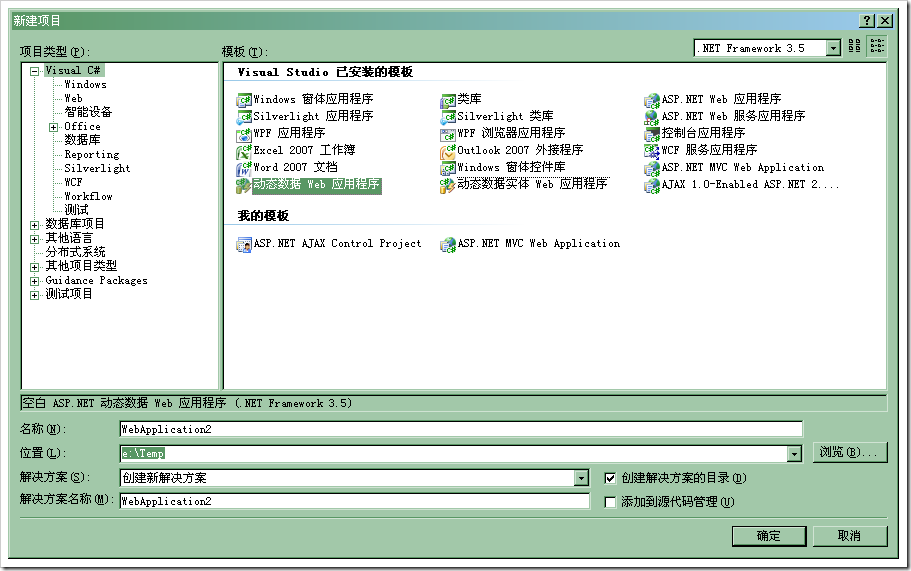Select 数据库 under Visual C#
This screenshot has width=911, height=571.
82,140
